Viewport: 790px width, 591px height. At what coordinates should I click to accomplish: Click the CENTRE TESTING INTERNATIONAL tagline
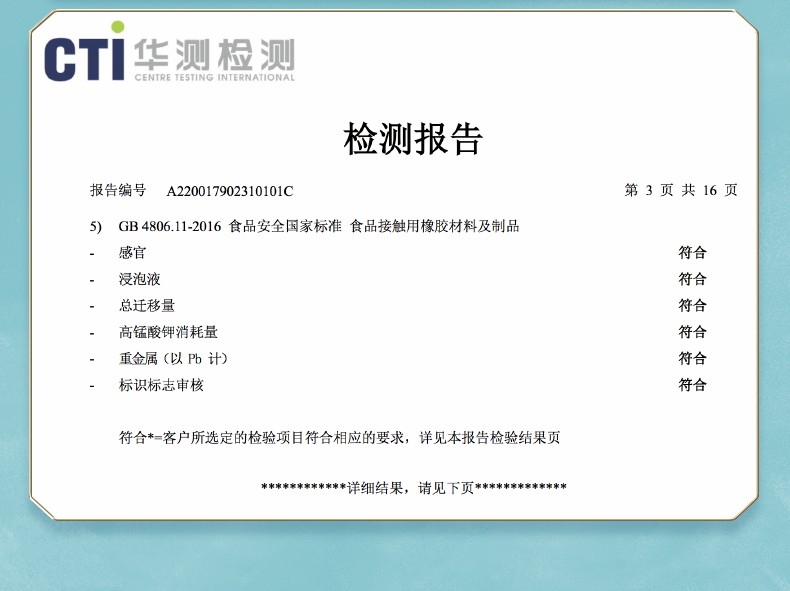(214, 77)
